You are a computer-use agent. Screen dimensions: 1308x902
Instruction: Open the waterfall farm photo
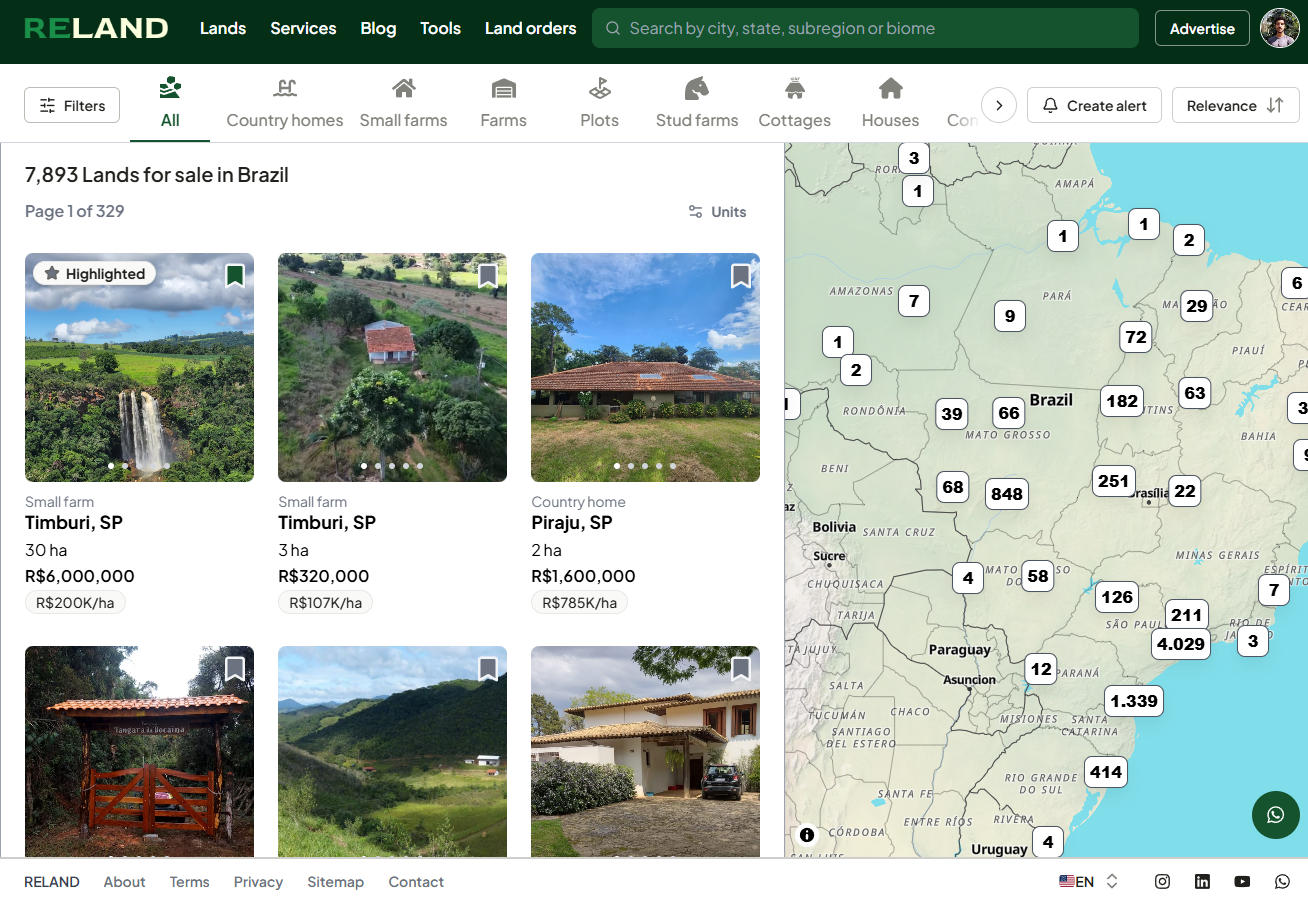point(139,367)
